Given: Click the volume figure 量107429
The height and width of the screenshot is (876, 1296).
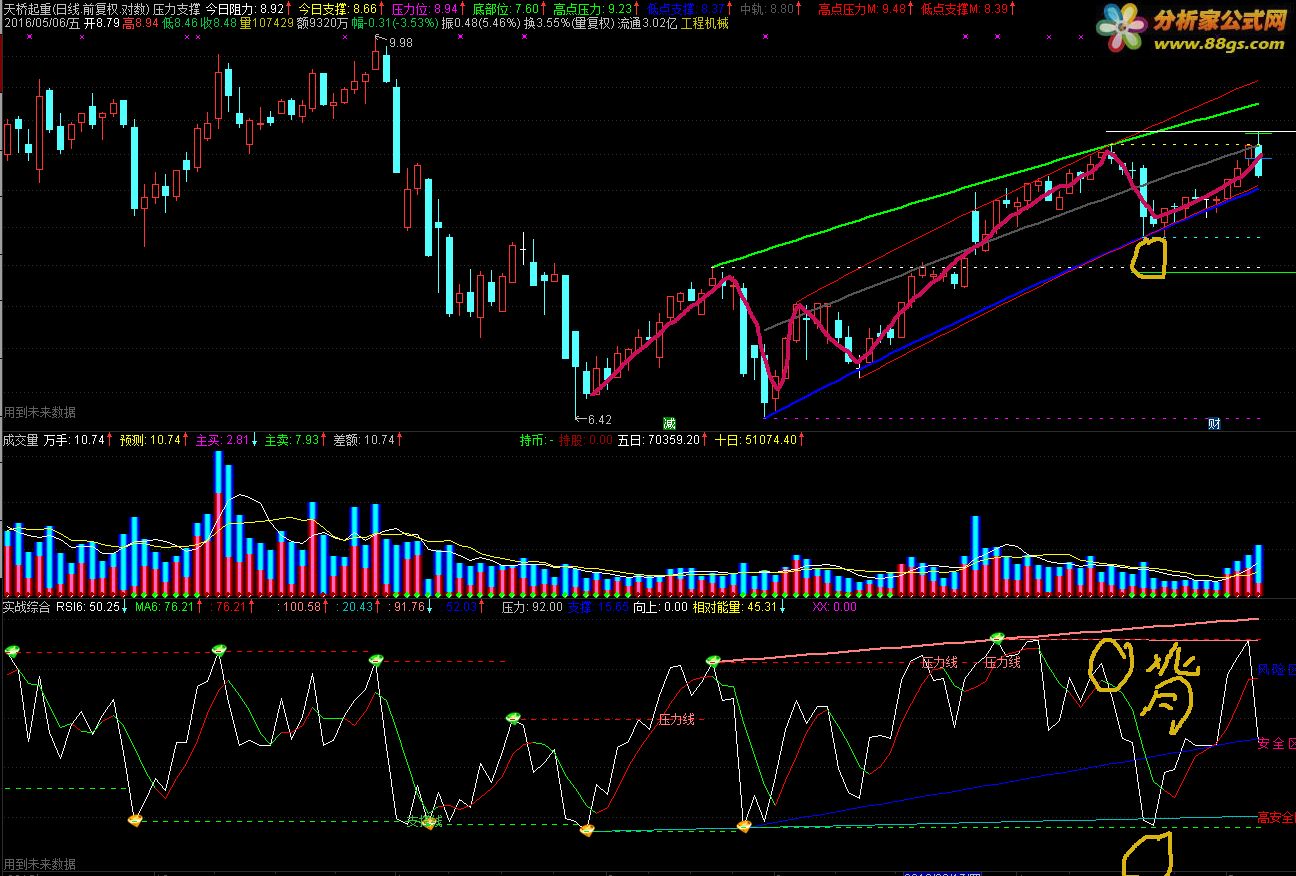Looking at the screenshot, I should click(266, 22).
